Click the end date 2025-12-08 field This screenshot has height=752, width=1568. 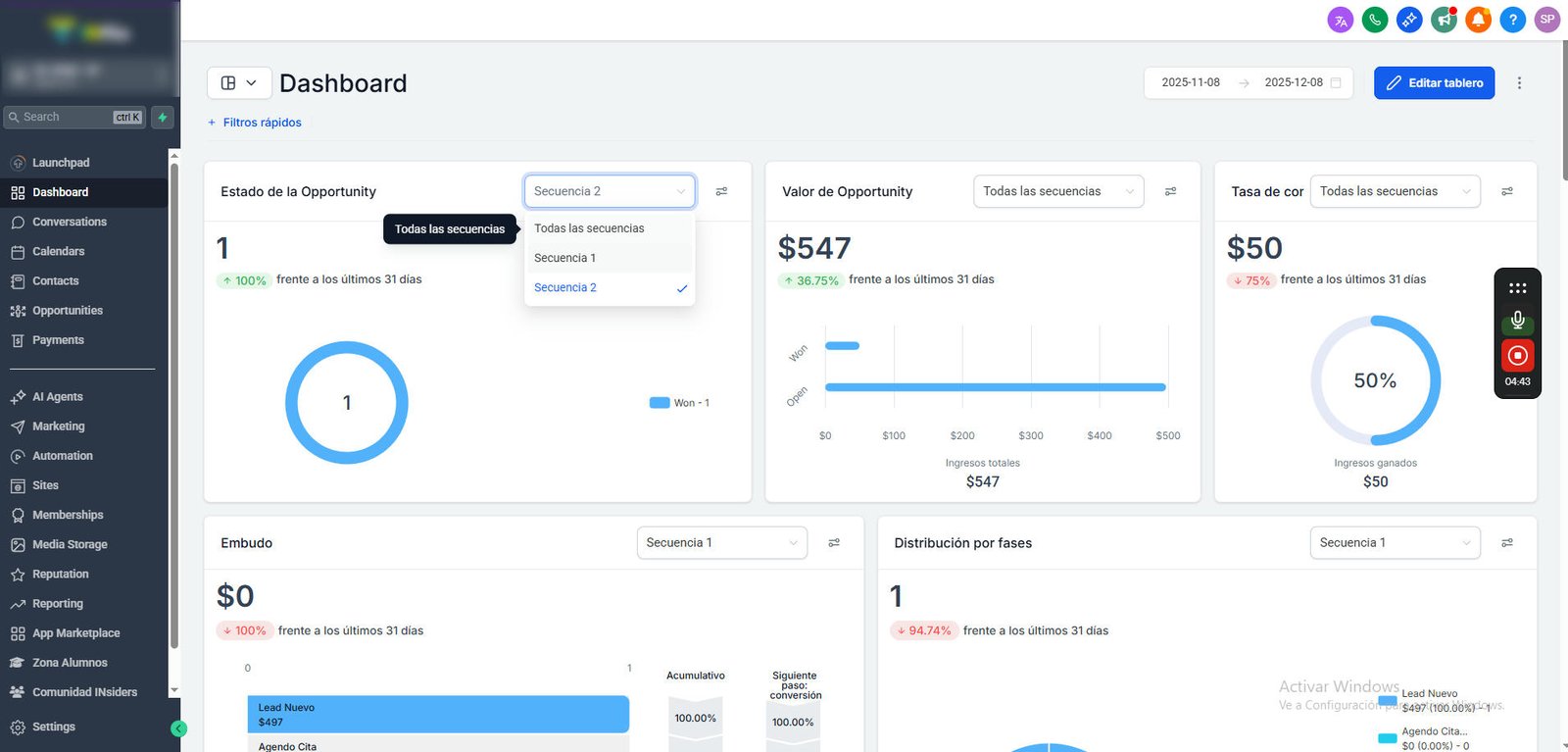[1294, 83]
